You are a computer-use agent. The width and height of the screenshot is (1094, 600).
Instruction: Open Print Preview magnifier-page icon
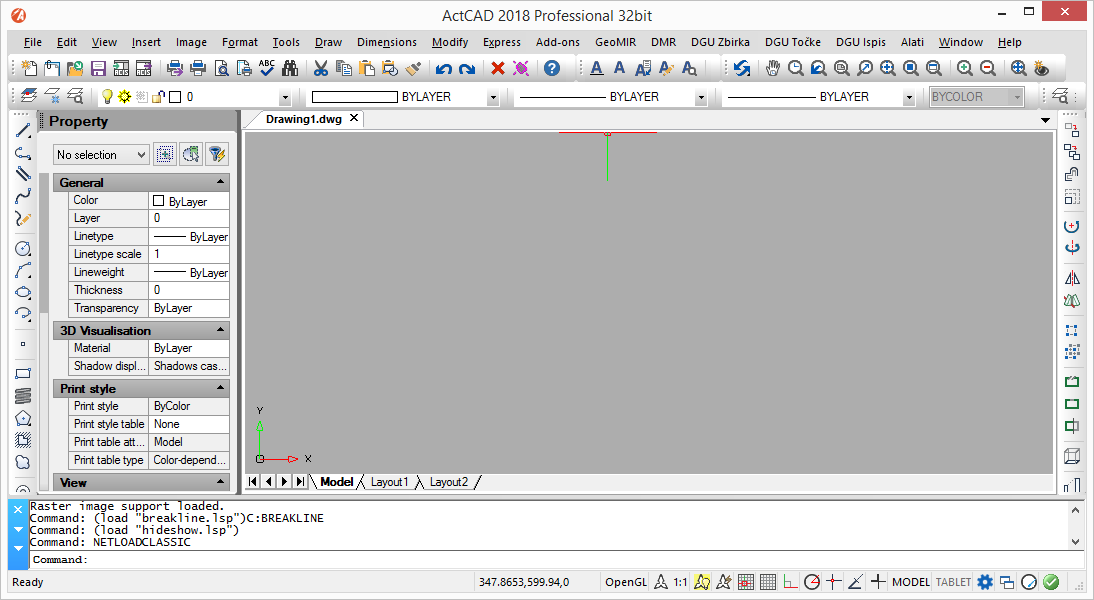(222, 68)
